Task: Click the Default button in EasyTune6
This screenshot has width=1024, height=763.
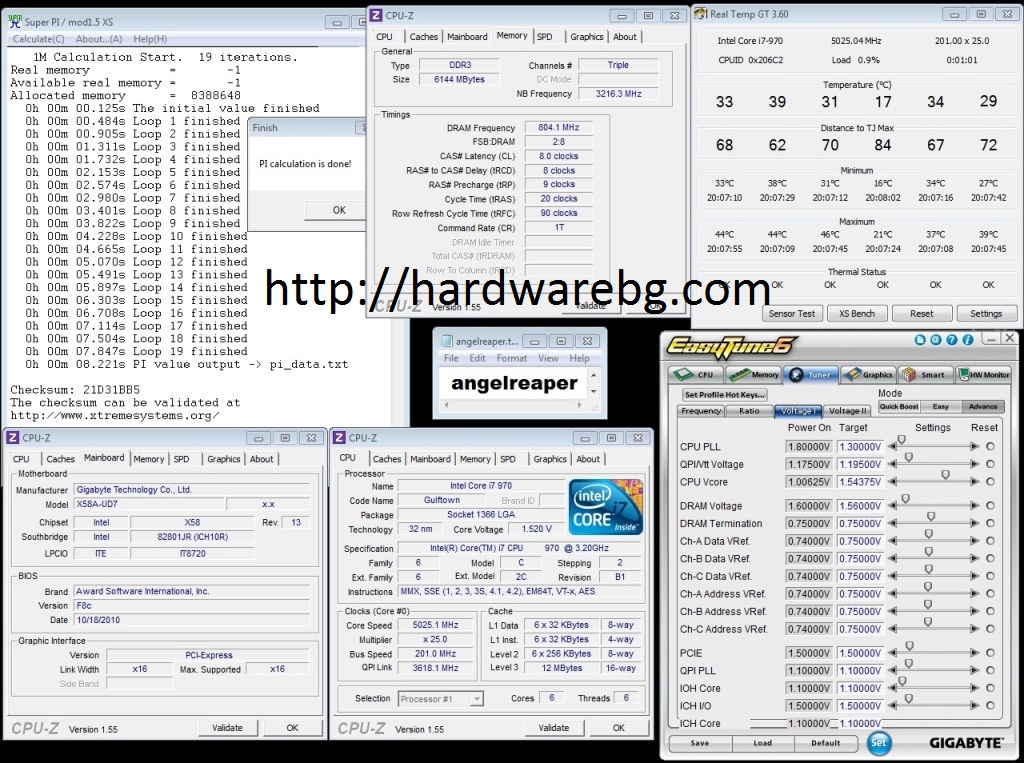Action: 825,743
